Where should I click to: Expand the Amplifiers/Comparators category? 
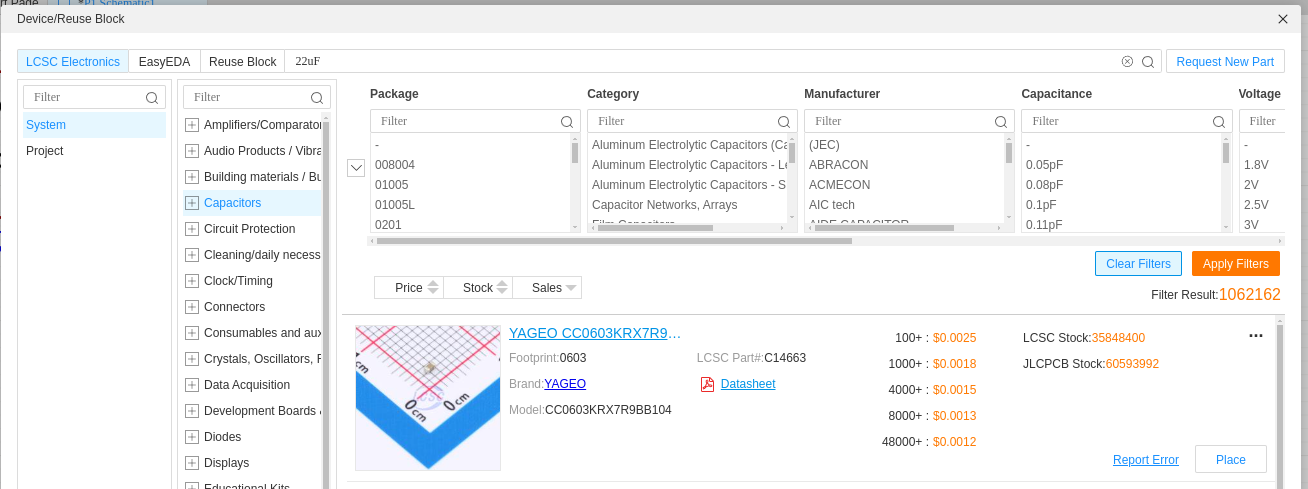coord(192,125)
